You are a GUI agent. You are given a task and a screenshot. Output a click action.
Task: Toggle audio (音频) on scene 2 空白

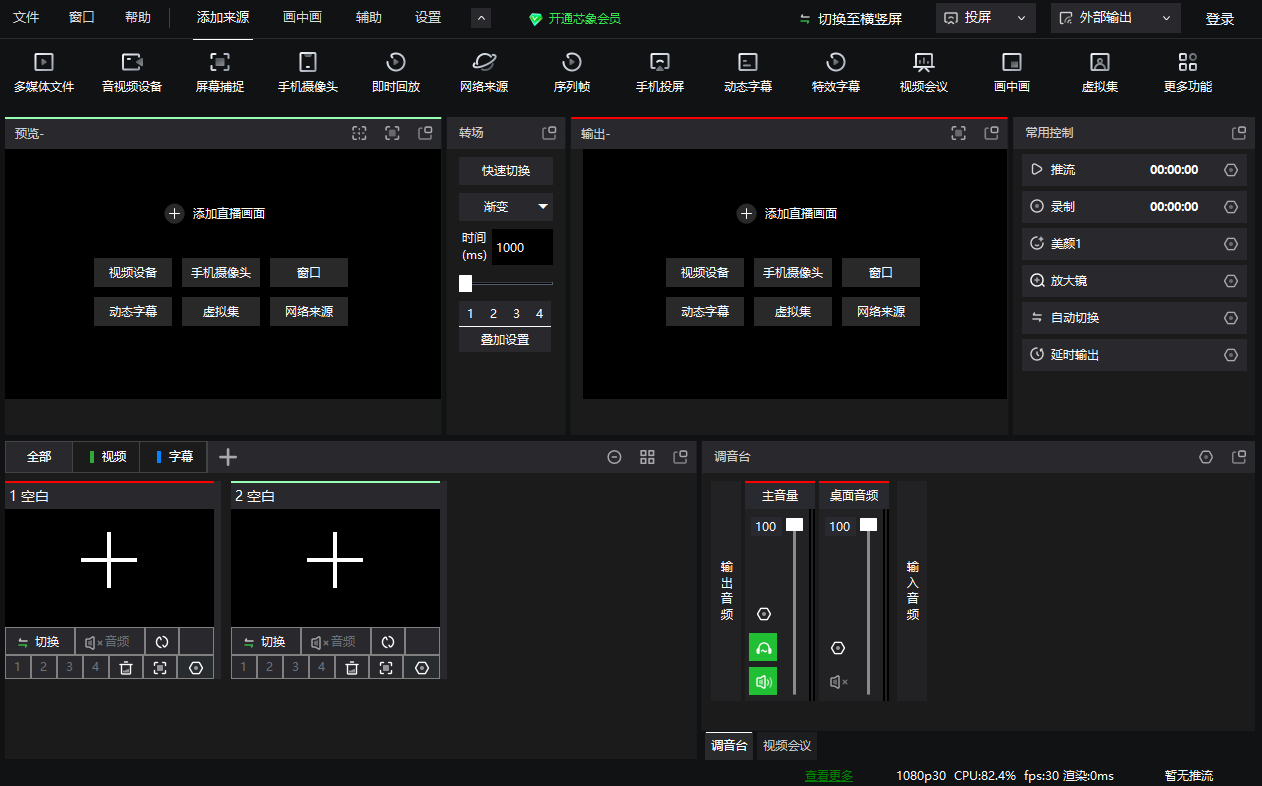tap(335, 641)
